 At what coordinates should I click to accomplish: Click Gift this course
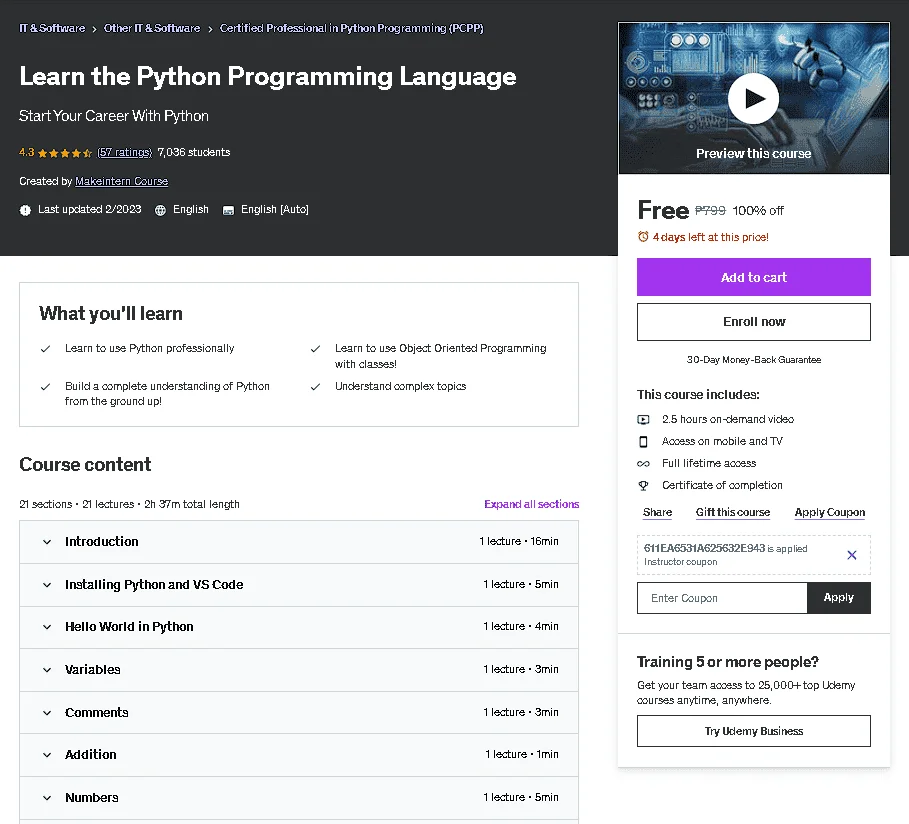click(733, 513)
